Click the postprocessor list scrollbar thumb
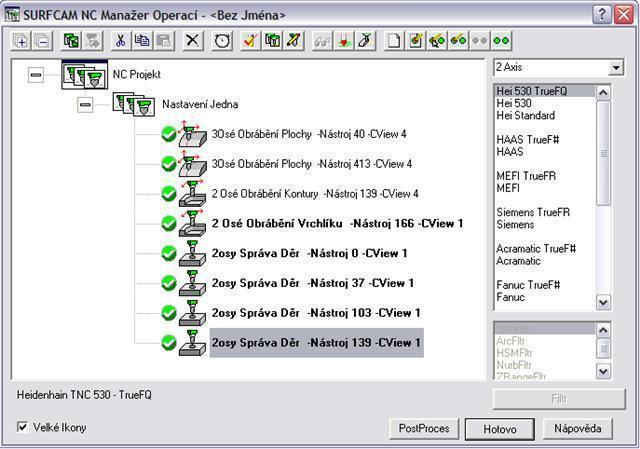 pyautogui.click(x=604, y=153)
